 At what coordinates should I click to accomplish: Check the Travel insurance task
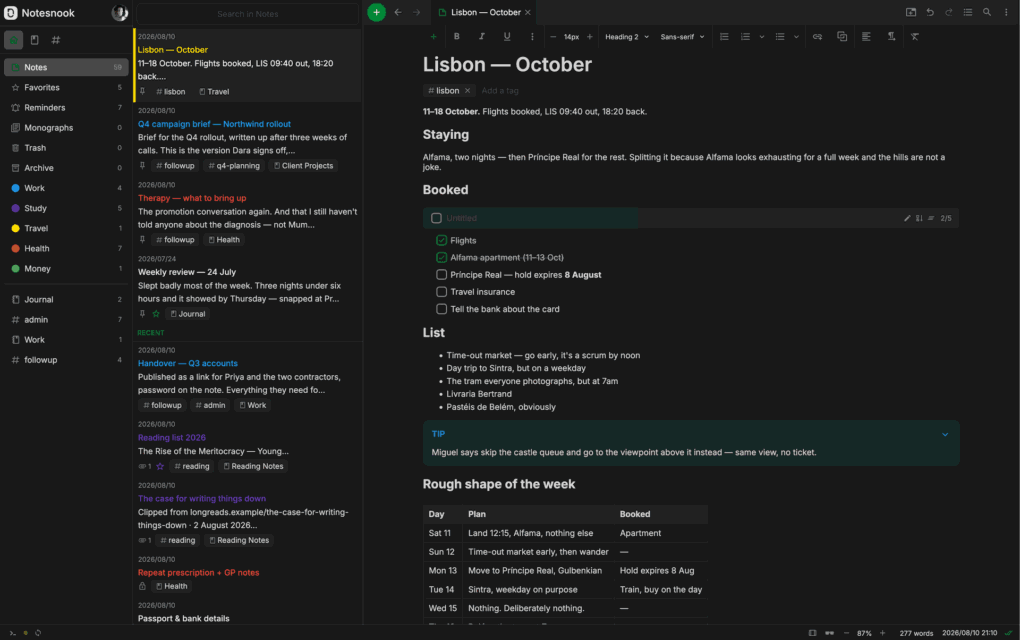(x=442, y=292)
